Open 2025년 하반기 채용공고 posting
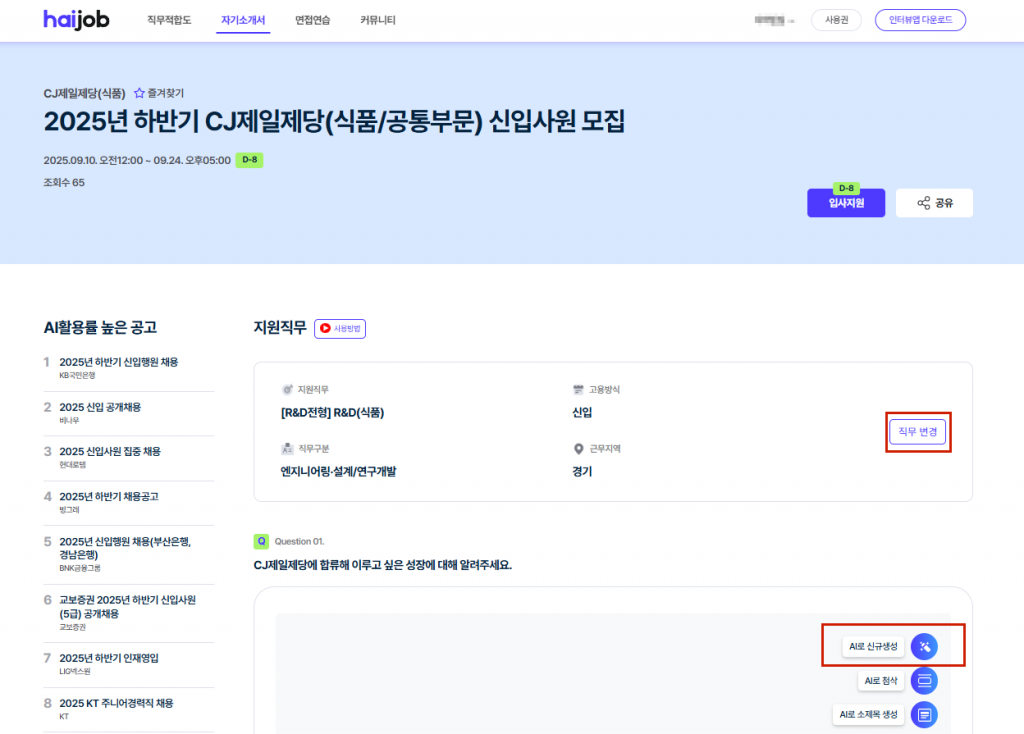The image size is (1024, 734). click(x=109, y=496)
